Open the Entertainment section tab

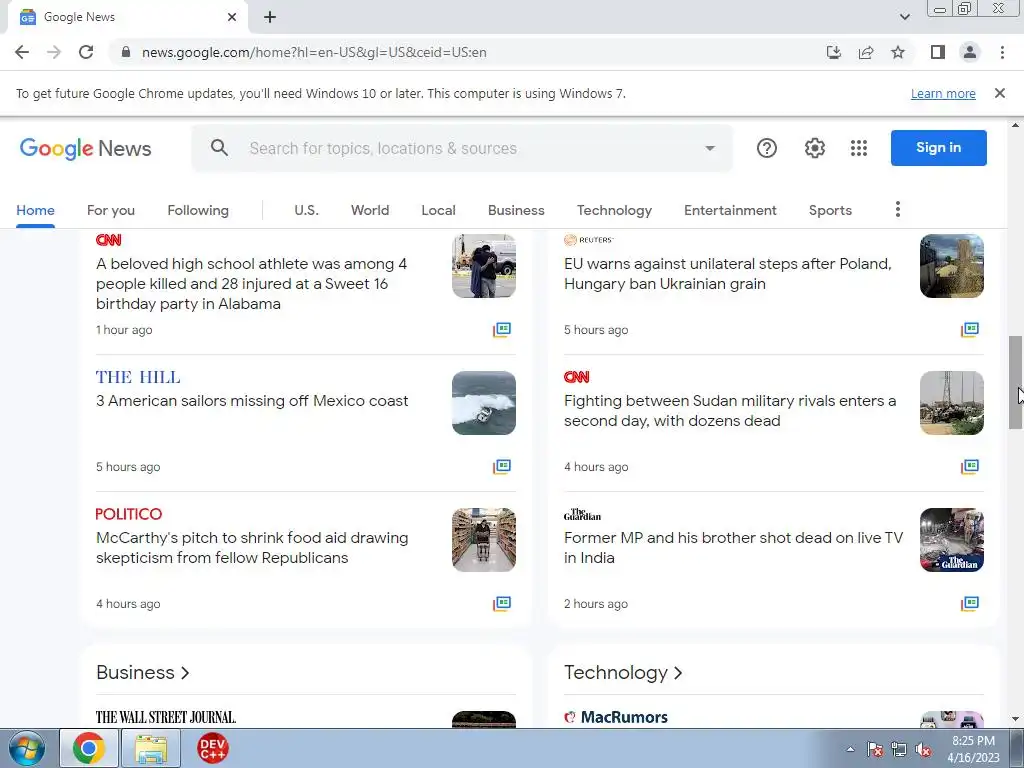tap(730, 210)
